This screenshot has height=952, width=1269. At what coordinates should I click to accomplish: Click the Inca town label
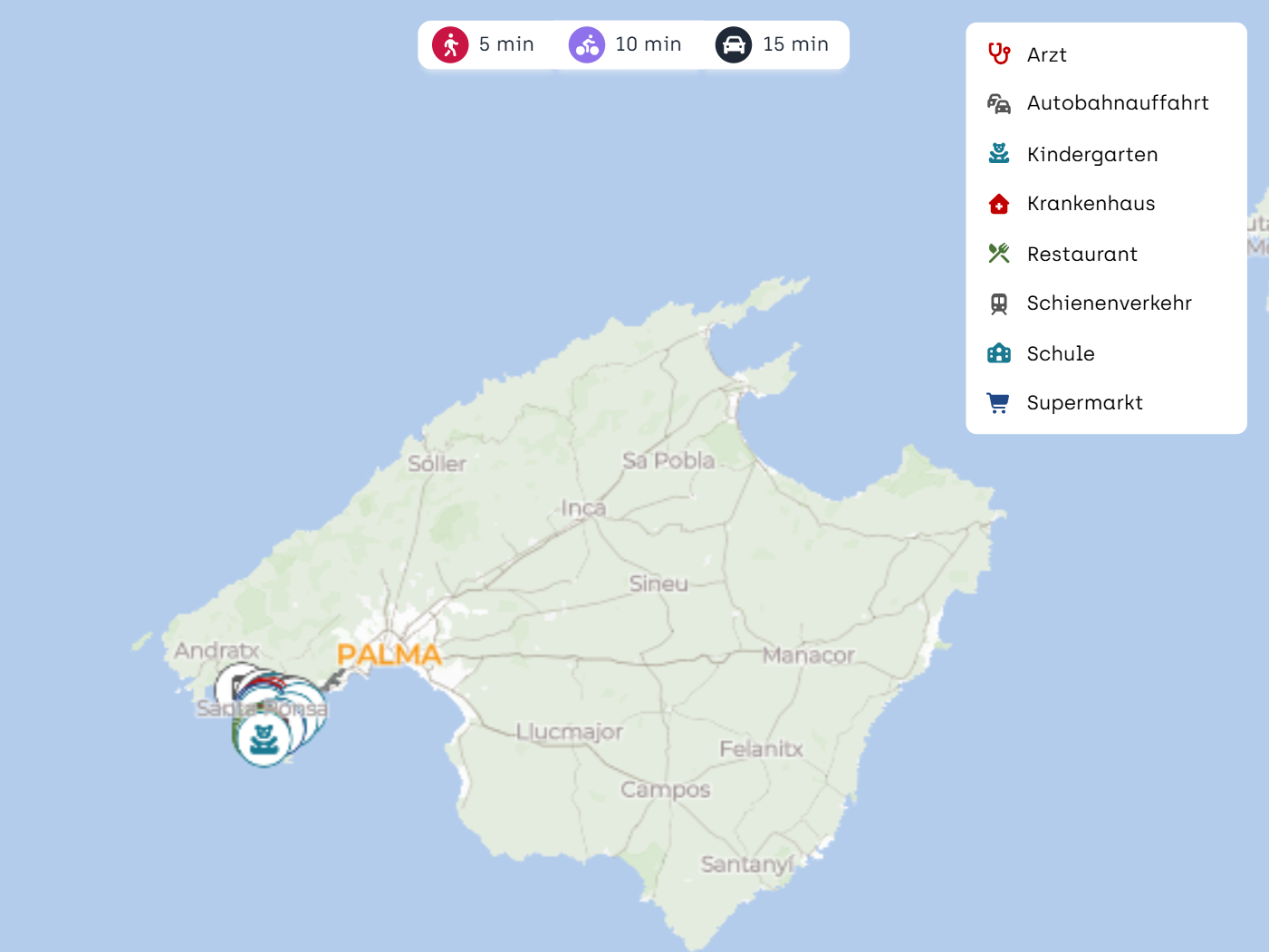point(583,508)
